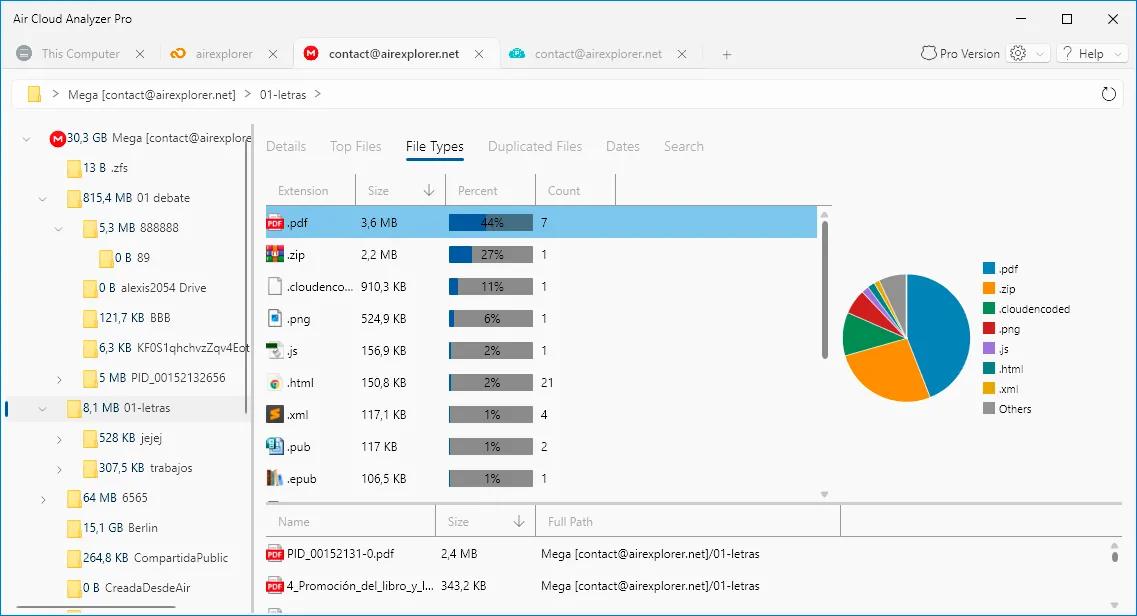This screenshot has height=616, width=1137.
Task: Switch to the Details tab
Action: coord(286,146)
